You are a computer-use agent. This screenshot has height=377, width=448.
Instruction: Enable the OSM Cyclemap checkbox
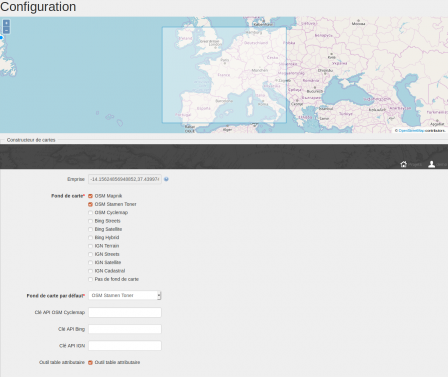[x=90, y=213]
